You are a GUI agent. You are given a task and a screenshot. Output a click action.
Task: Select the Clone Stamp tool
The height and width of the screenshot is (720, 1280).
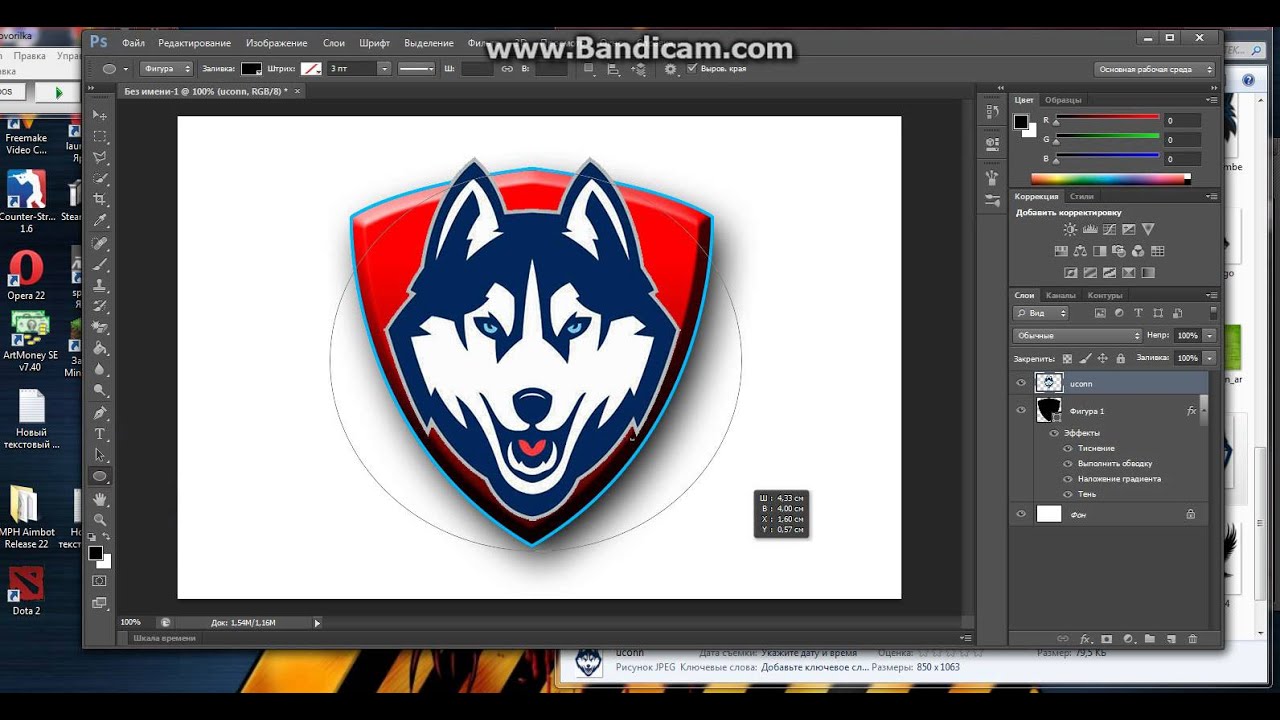coord(100,285)
